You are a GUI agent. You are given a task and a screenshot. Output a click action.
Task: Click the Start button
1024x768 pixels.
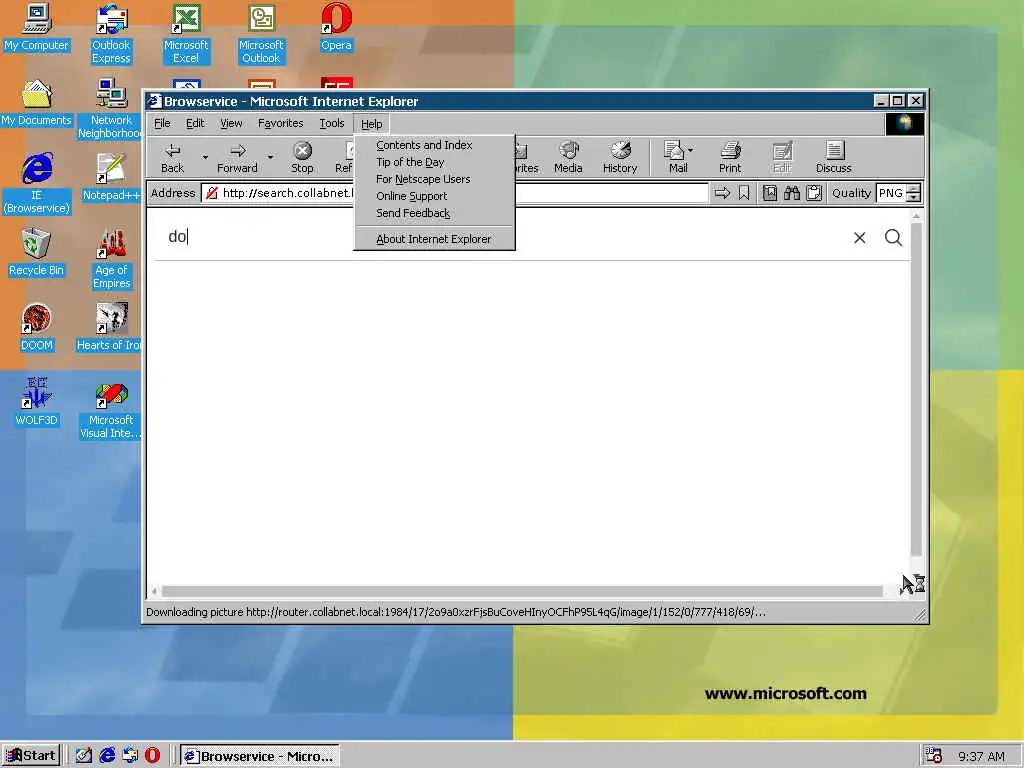click(x=31, y=756)
